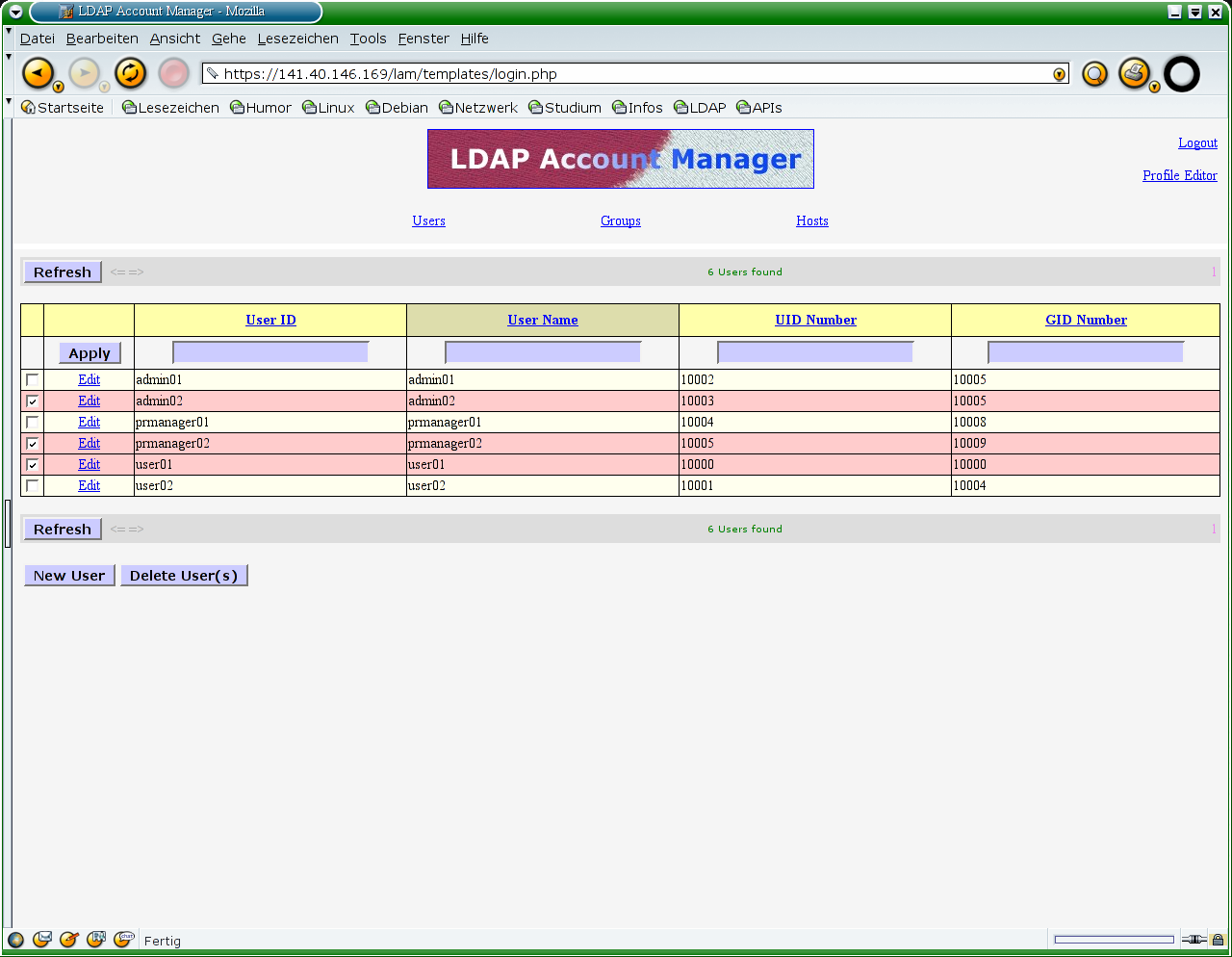Uncheck the checkbox for admin02

(x=33, y=401)
